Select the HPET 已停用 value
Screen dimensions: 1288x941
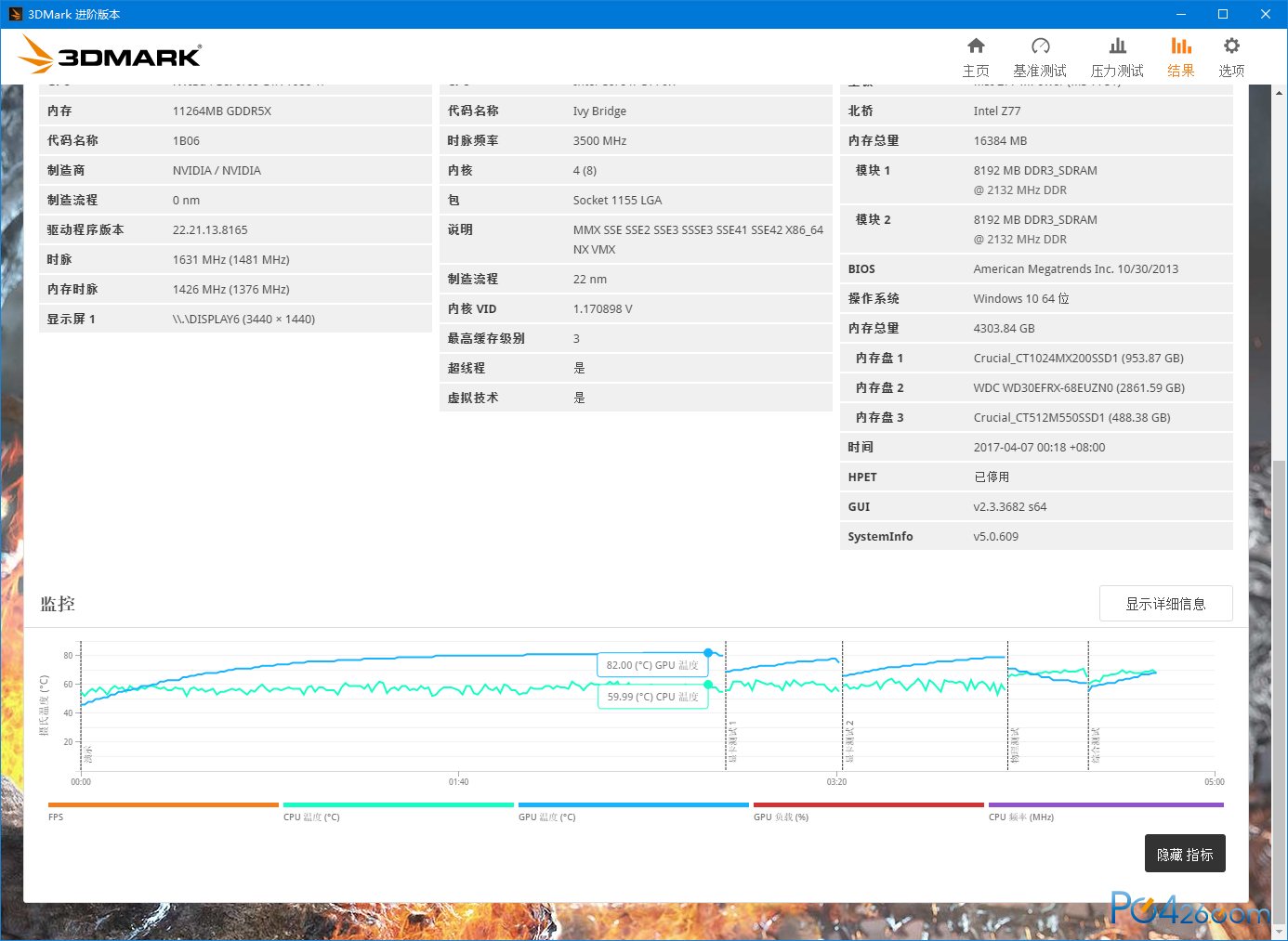[x=992, y=477]
